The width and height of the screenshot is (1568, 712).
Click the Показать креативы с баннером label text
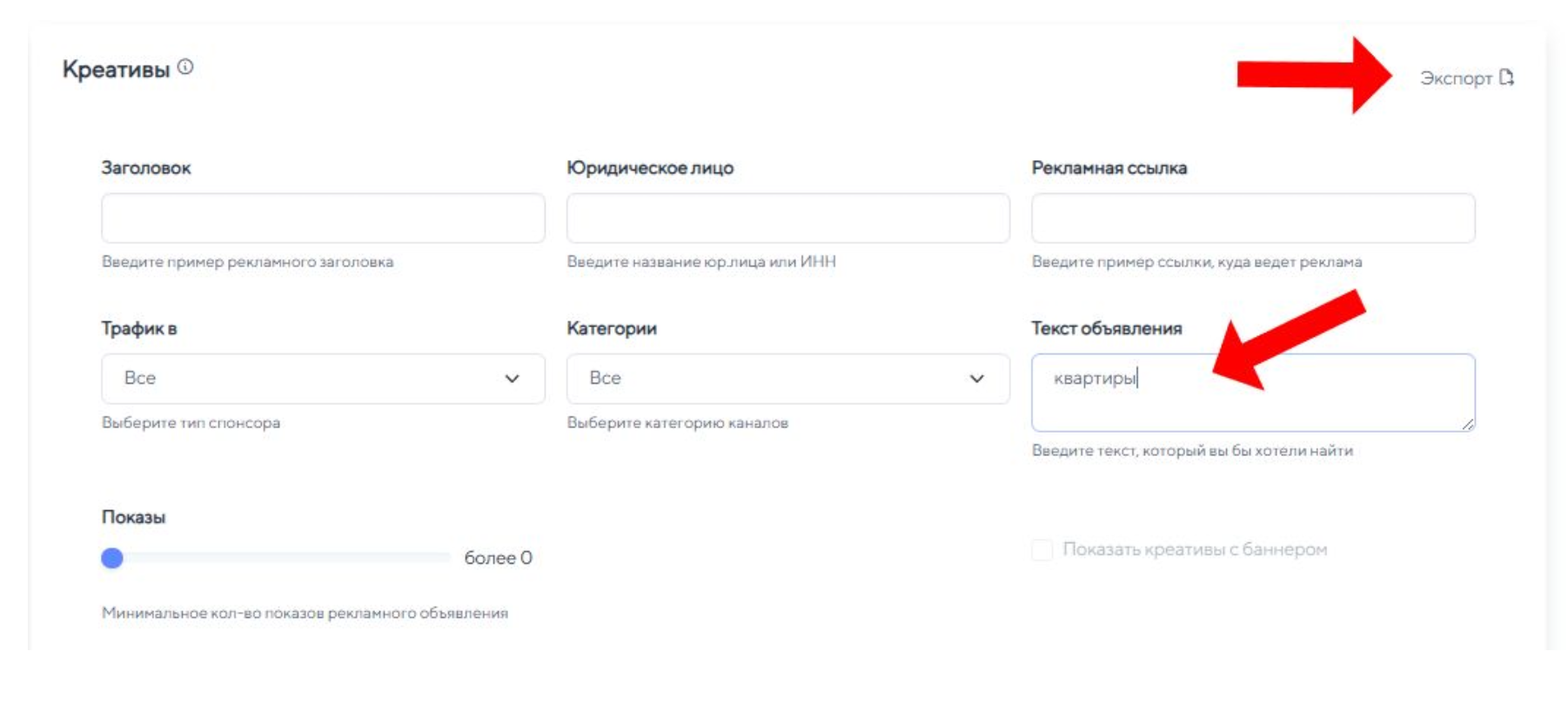pos(1194,550)
